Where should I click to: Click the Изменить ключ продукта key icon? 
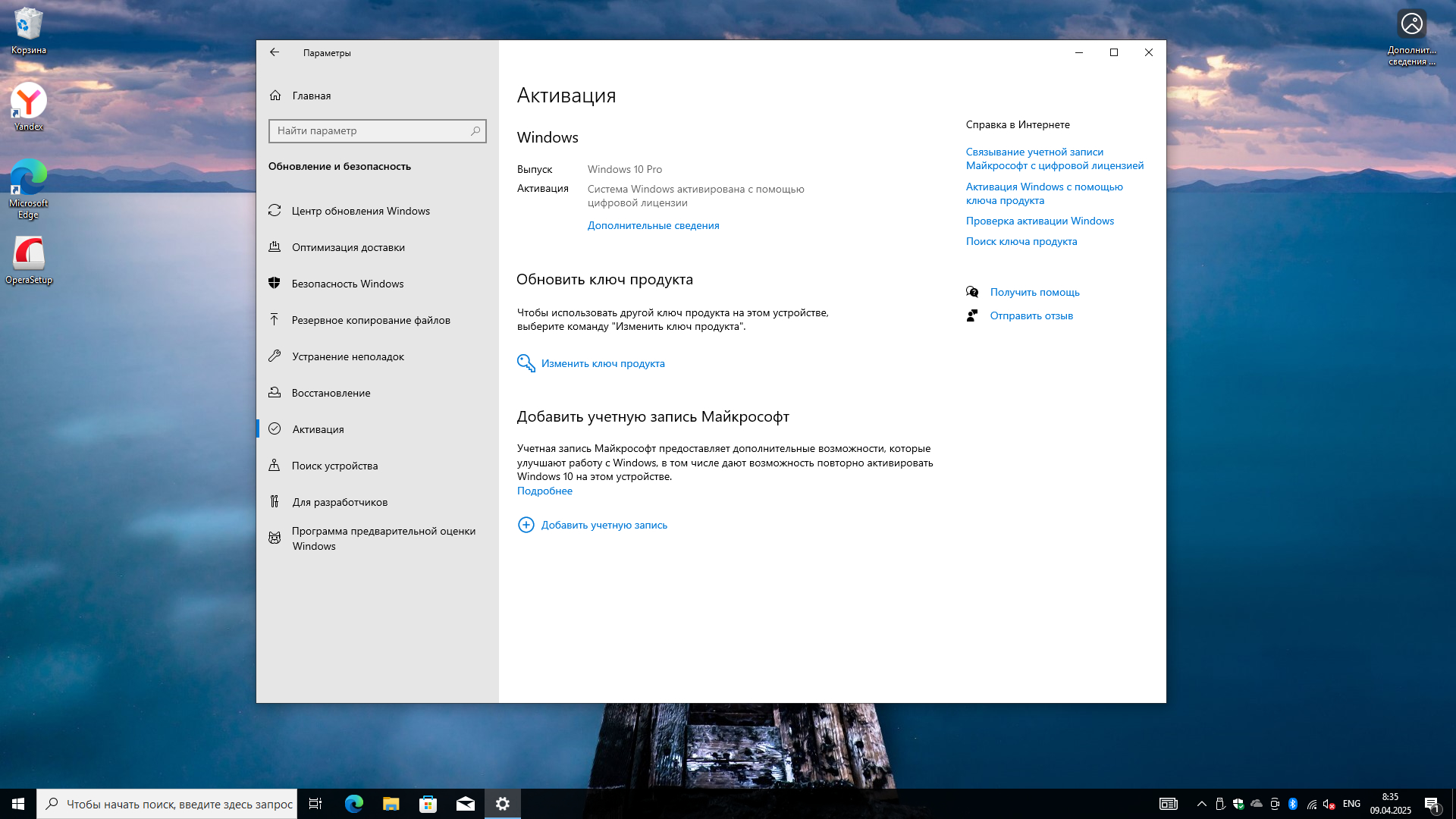526,363
